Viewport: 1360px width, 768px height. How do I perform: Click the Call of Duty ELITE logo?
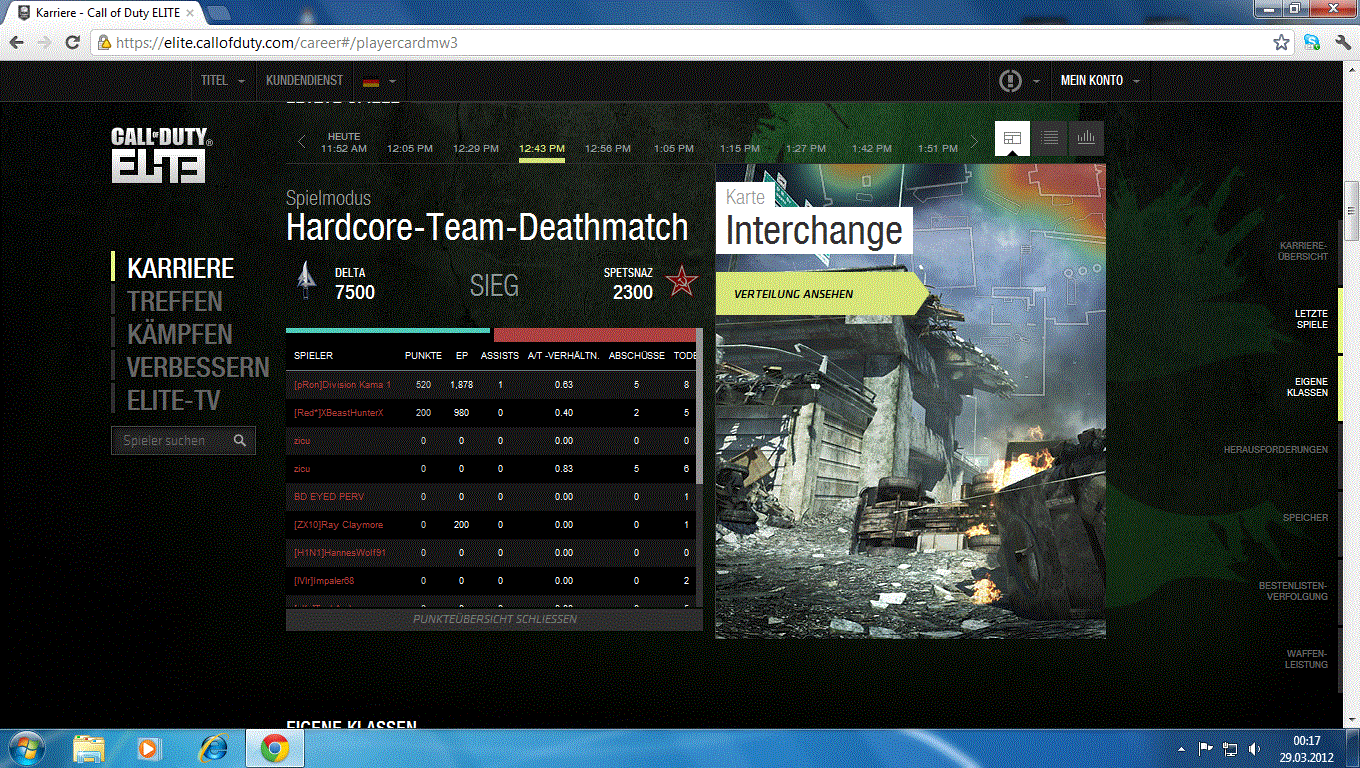161,155
